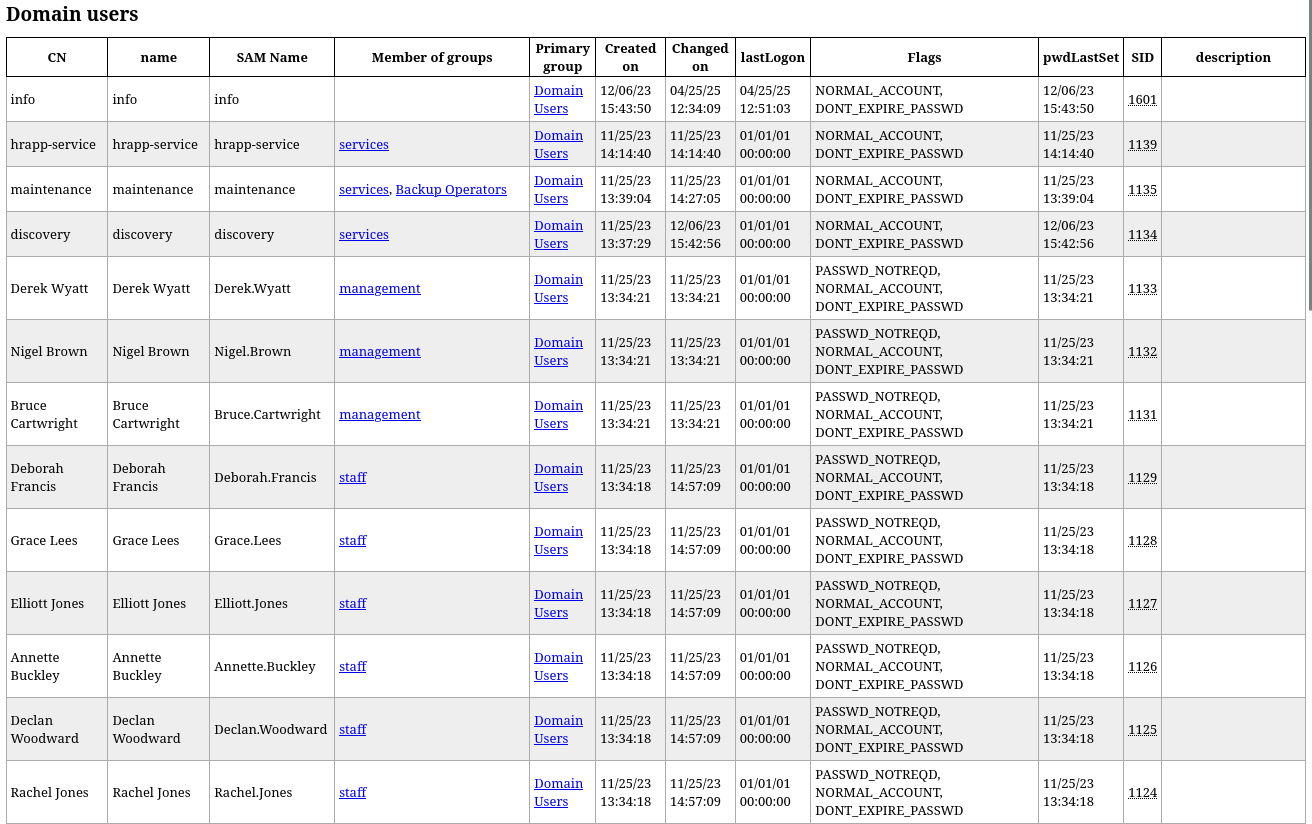Select the Declan.Woodward SAM name cell
This screenshot has width=1312, height=824.
pyautogui.click(x=272, y=729)
